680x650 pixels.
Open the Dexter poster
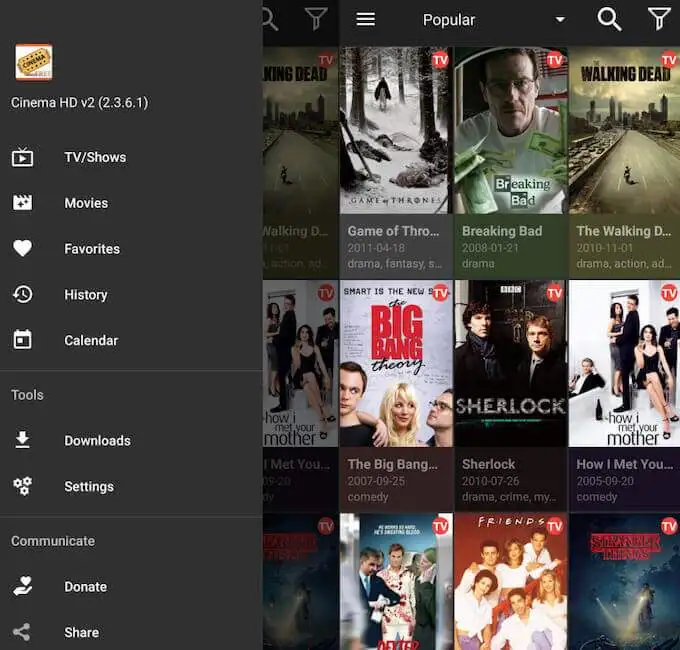396,581
